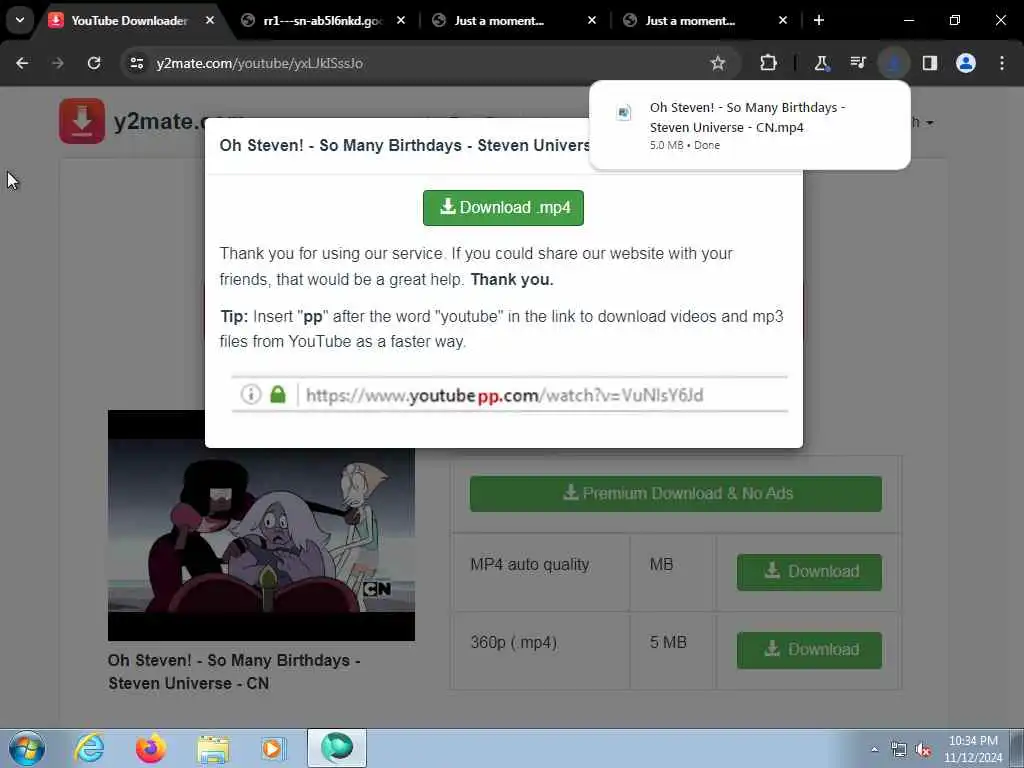Go forward with the forward arrow
This screenshot has height=768, width=1024.
pos(58,63)
